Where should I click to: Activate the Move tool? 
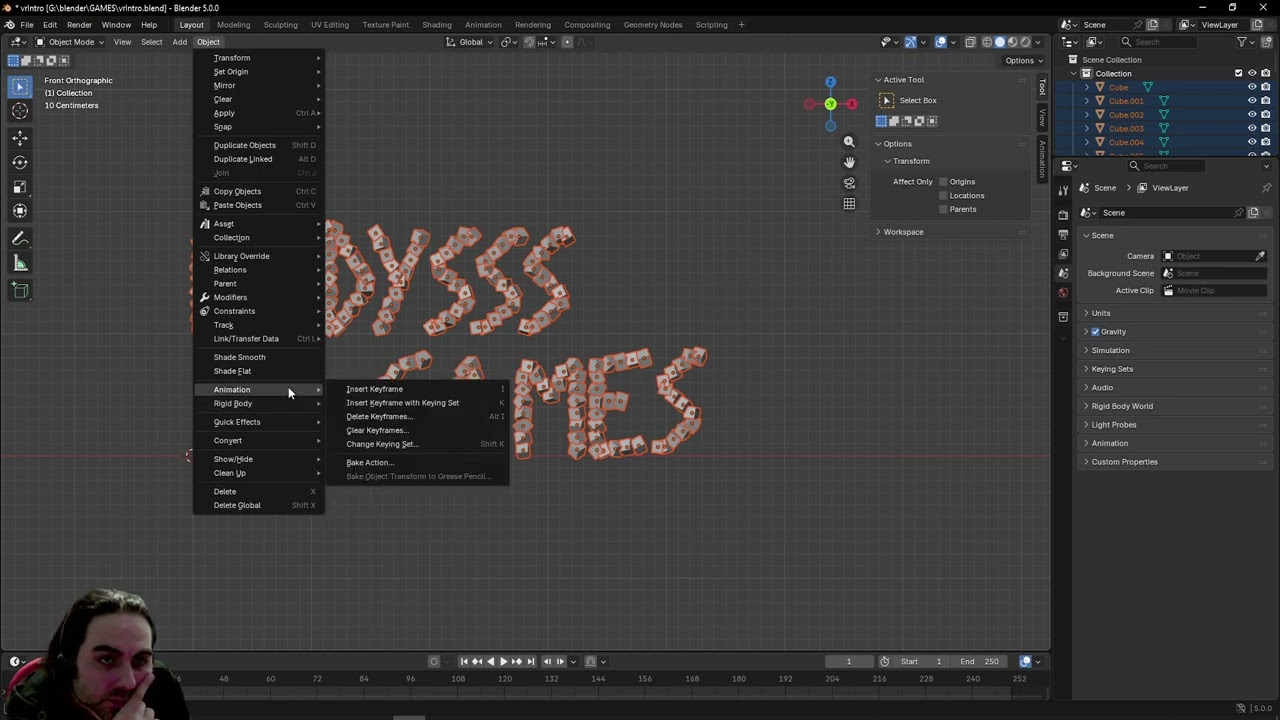point(20,138)
